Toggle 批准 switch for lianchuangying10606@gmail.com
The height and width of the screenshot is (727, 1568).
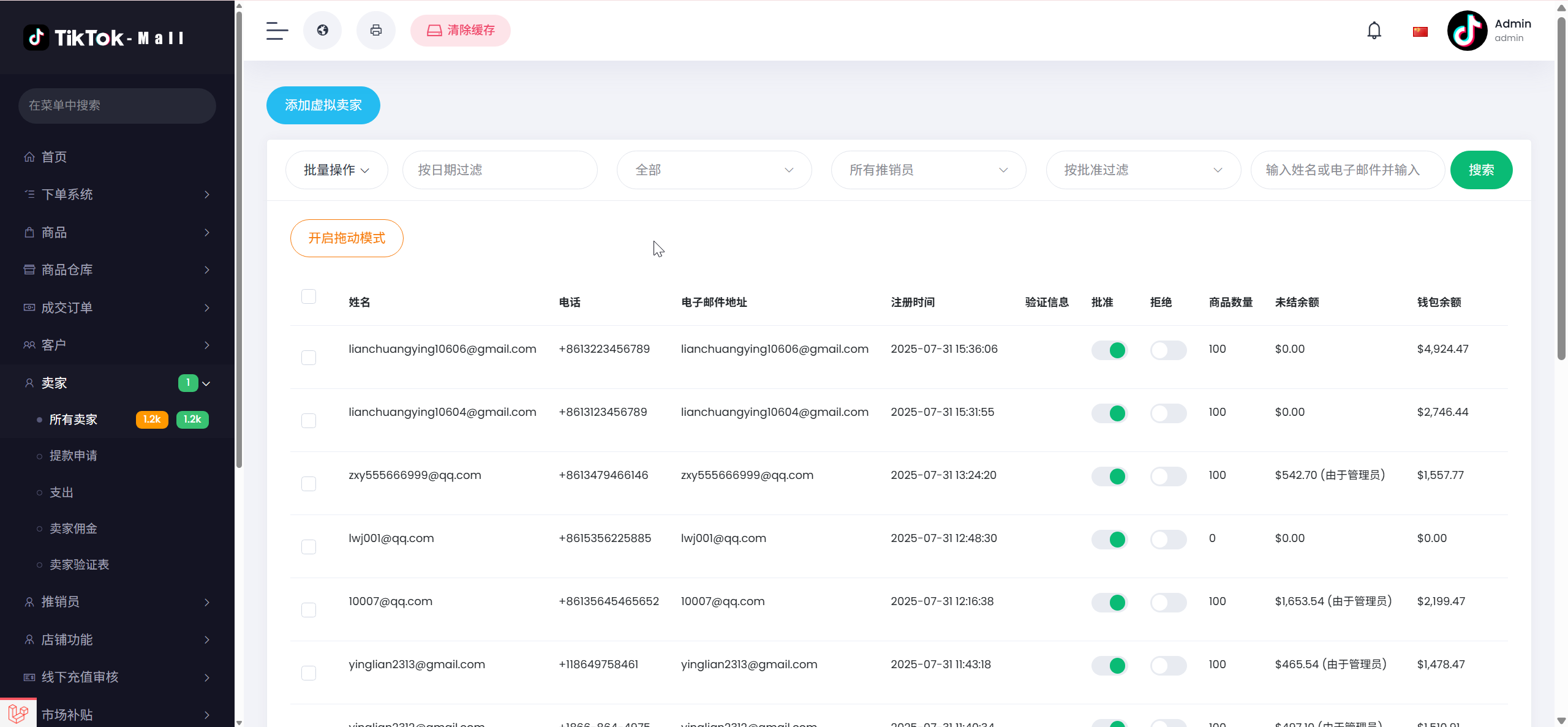pyautogui.click(x=1109, y=350)
